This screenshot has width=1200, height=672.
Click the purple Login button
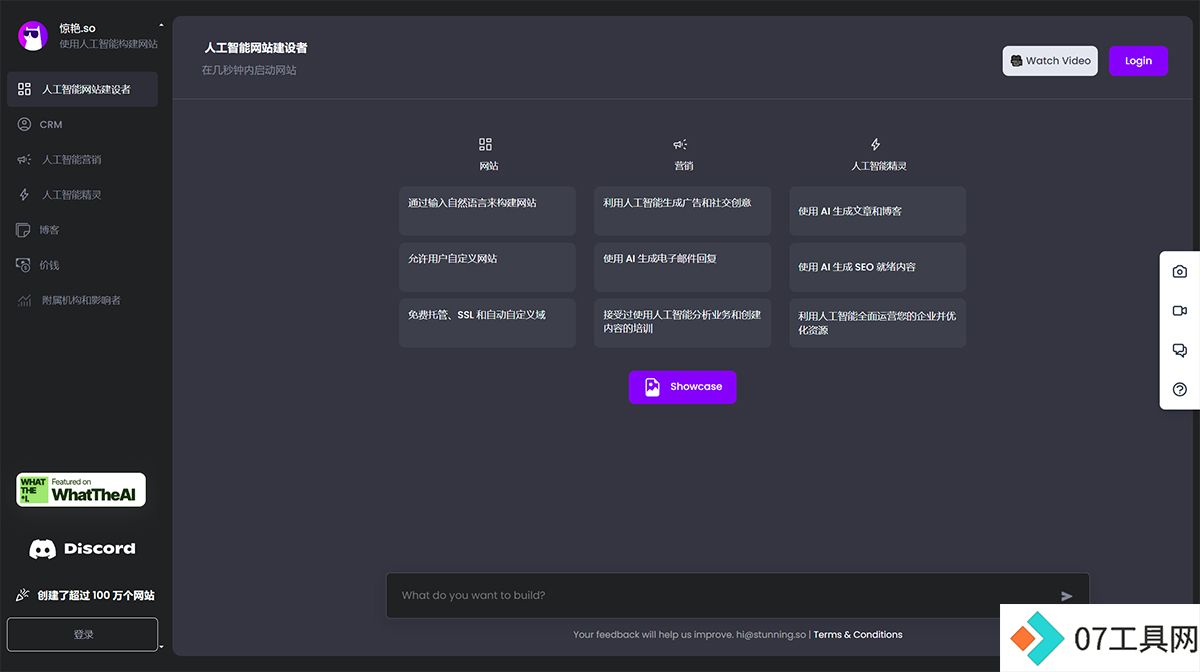(x=1138, y=61)
